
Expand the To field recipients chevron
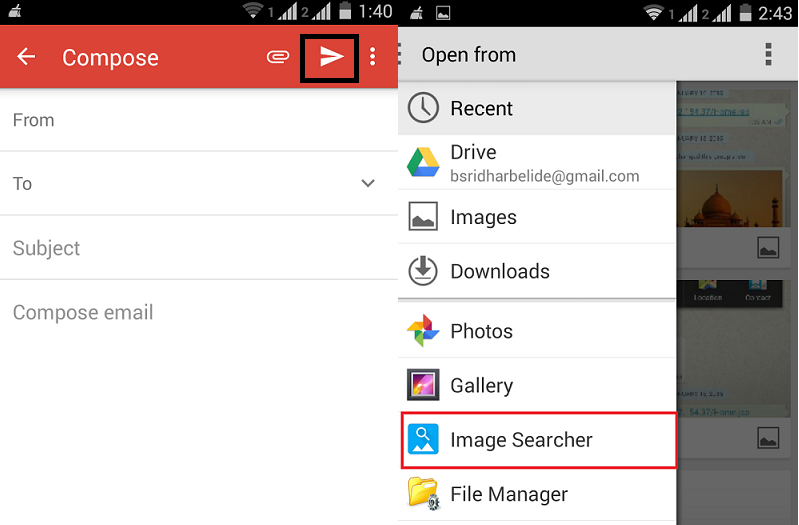coord(368,183)
